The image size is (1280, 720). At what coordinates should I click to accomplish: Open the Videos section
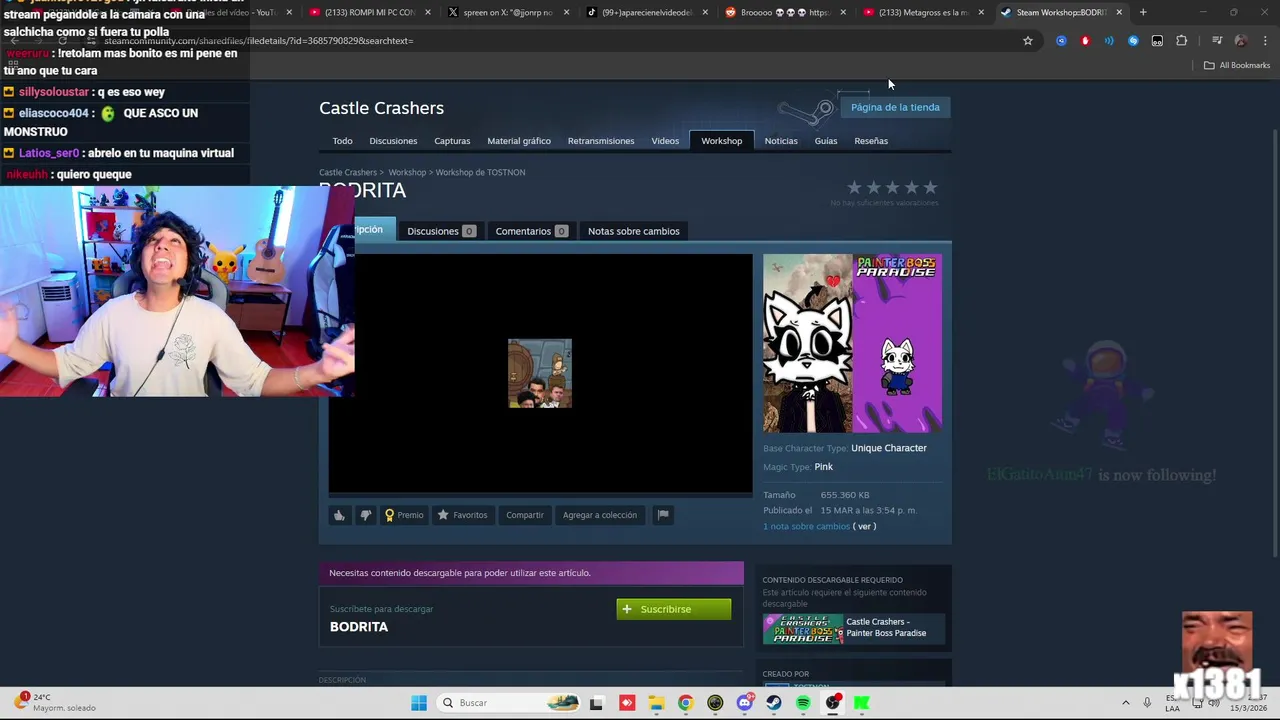tap(665, 141)
